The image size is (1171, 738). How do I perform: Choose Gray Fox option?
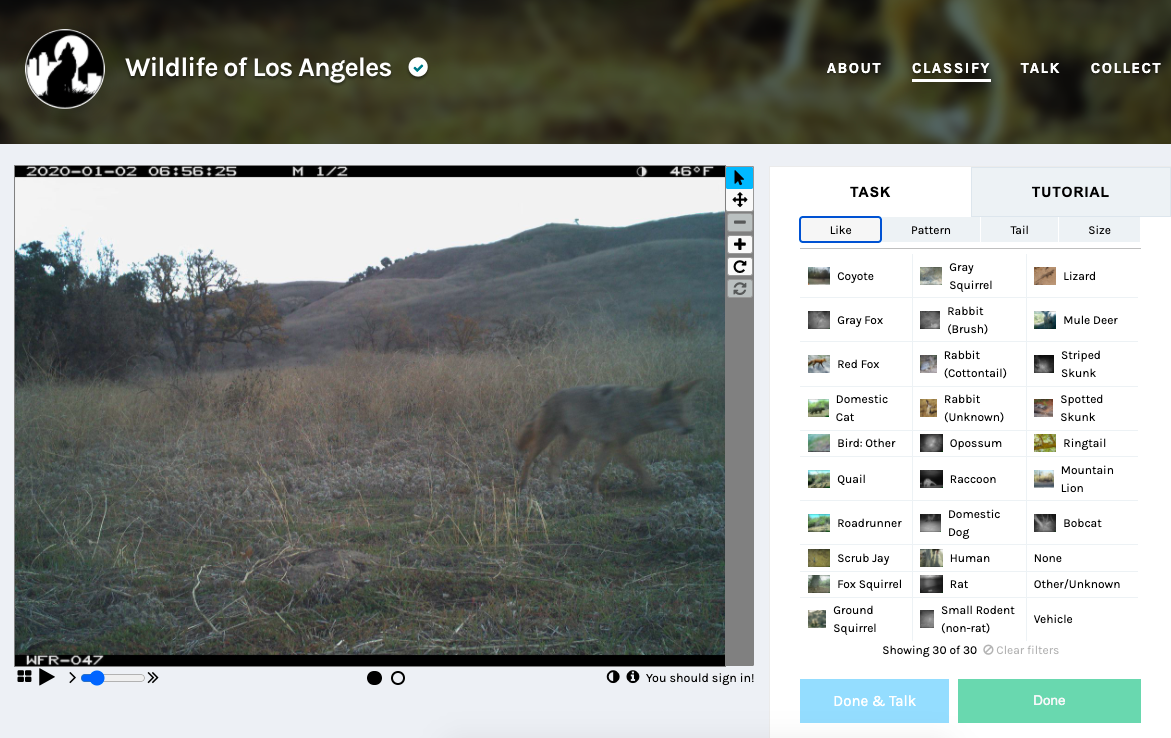856,320
